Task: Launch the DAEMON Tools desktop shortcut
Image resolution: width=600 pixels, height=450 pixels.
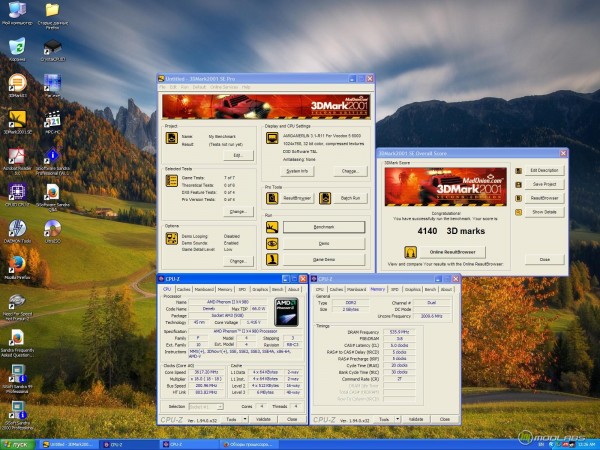Action: point(17,229)
